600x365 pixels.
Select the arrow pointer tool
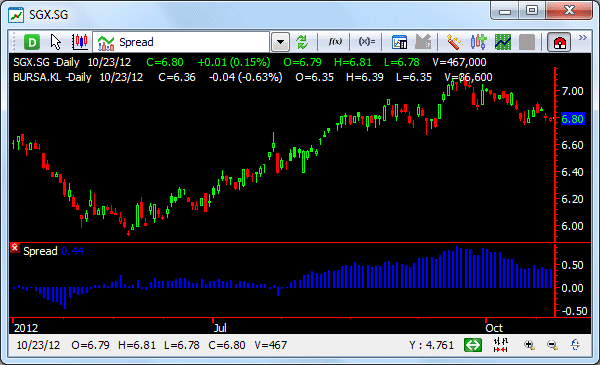(x=56, y=42)
